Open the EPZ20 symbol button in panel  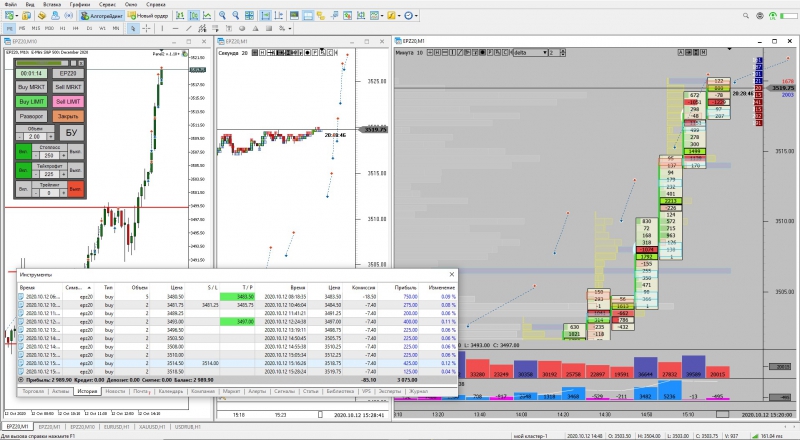68,74
